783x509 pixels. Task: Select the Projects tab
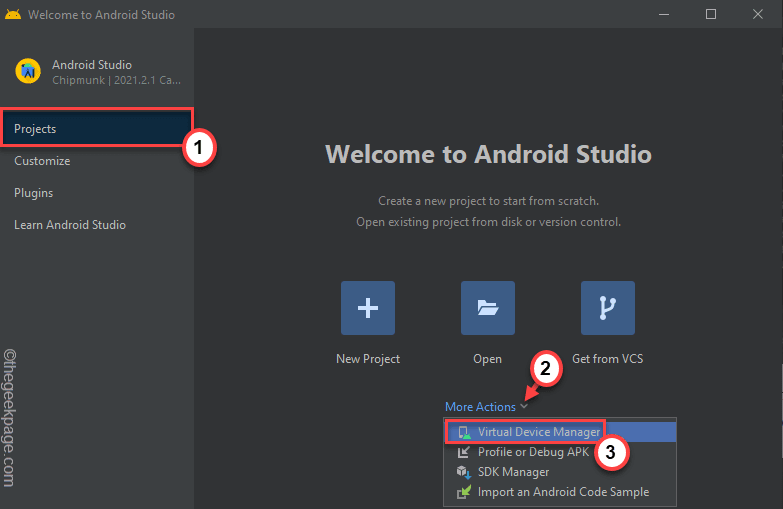pos(97,128)
